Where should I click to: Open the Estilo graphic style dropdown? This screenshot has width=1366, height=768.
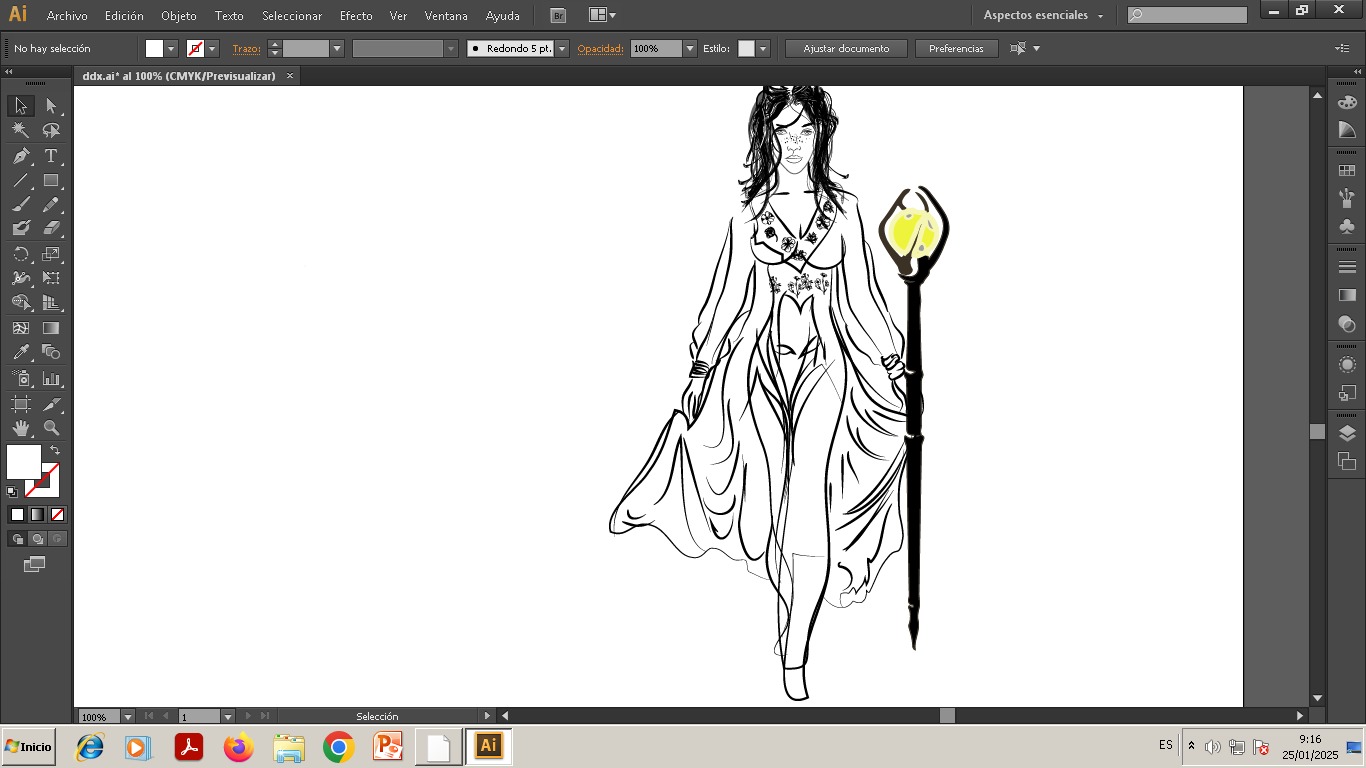[x=763, y=48]
